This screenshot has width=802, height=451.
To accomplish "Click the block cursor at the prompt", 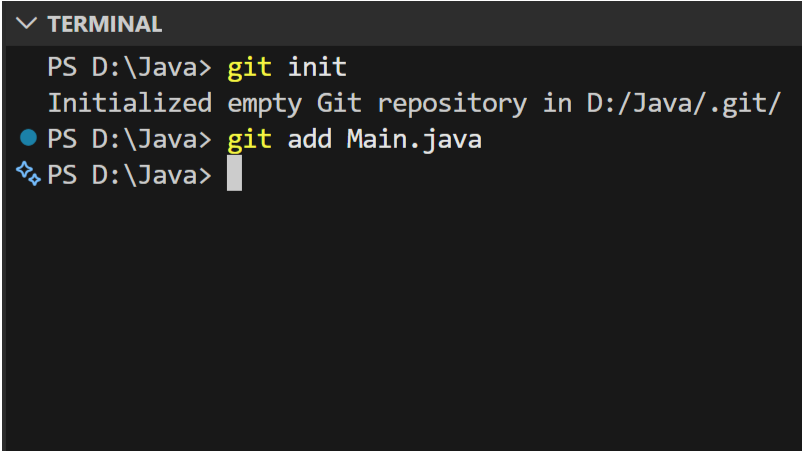I will 234,173.
